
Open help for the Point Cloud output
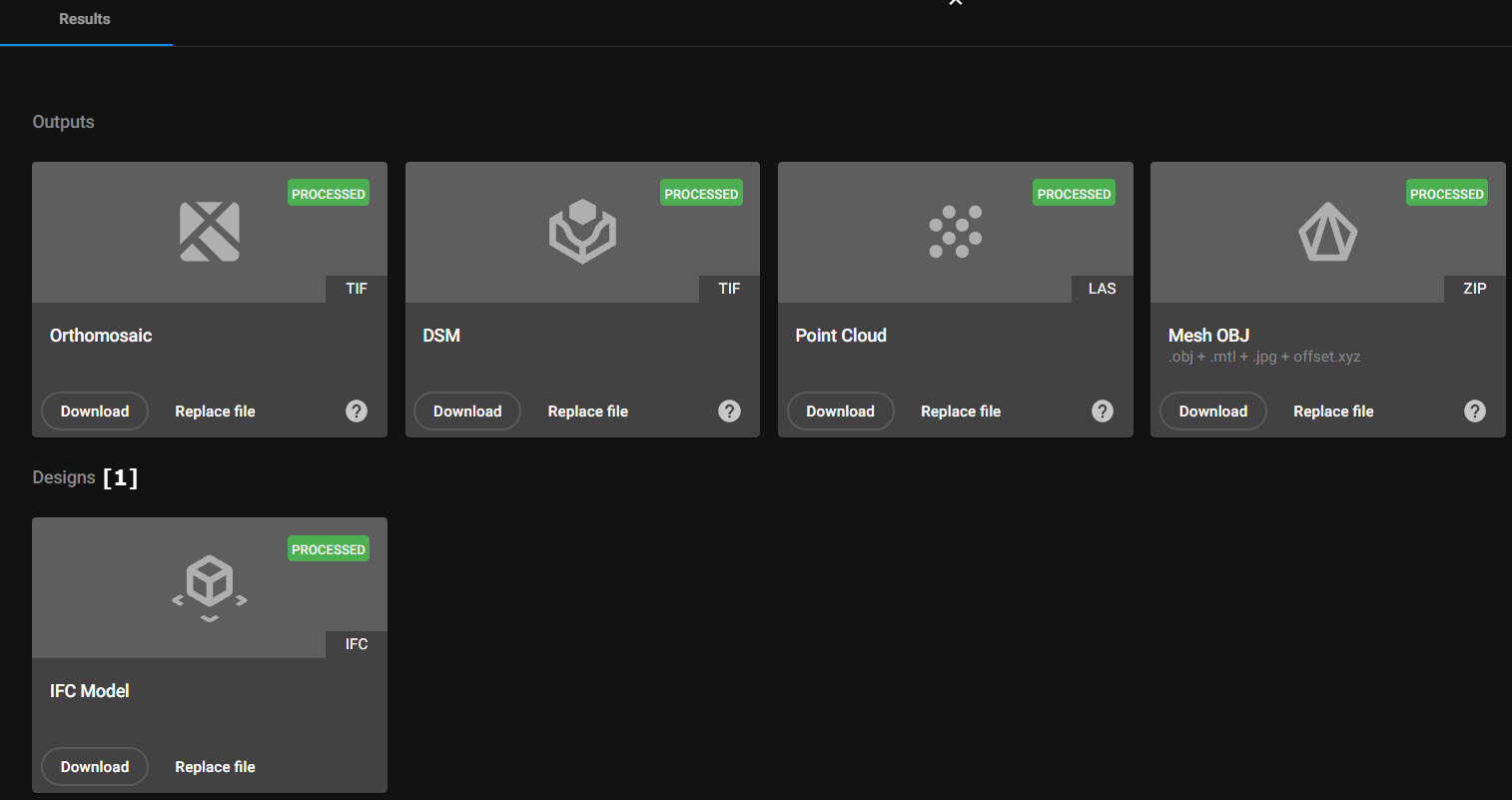coord(1103,411)
